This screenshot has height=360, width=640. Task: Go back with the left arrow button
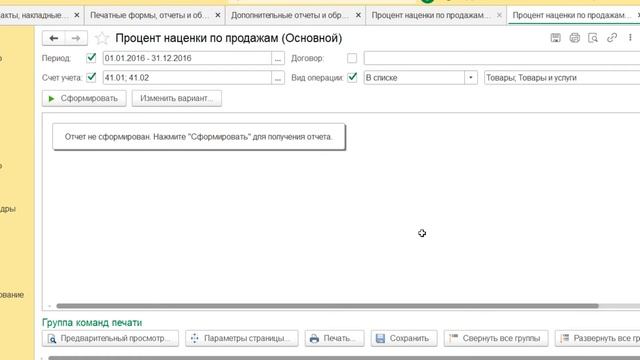(x=53, y=38)
